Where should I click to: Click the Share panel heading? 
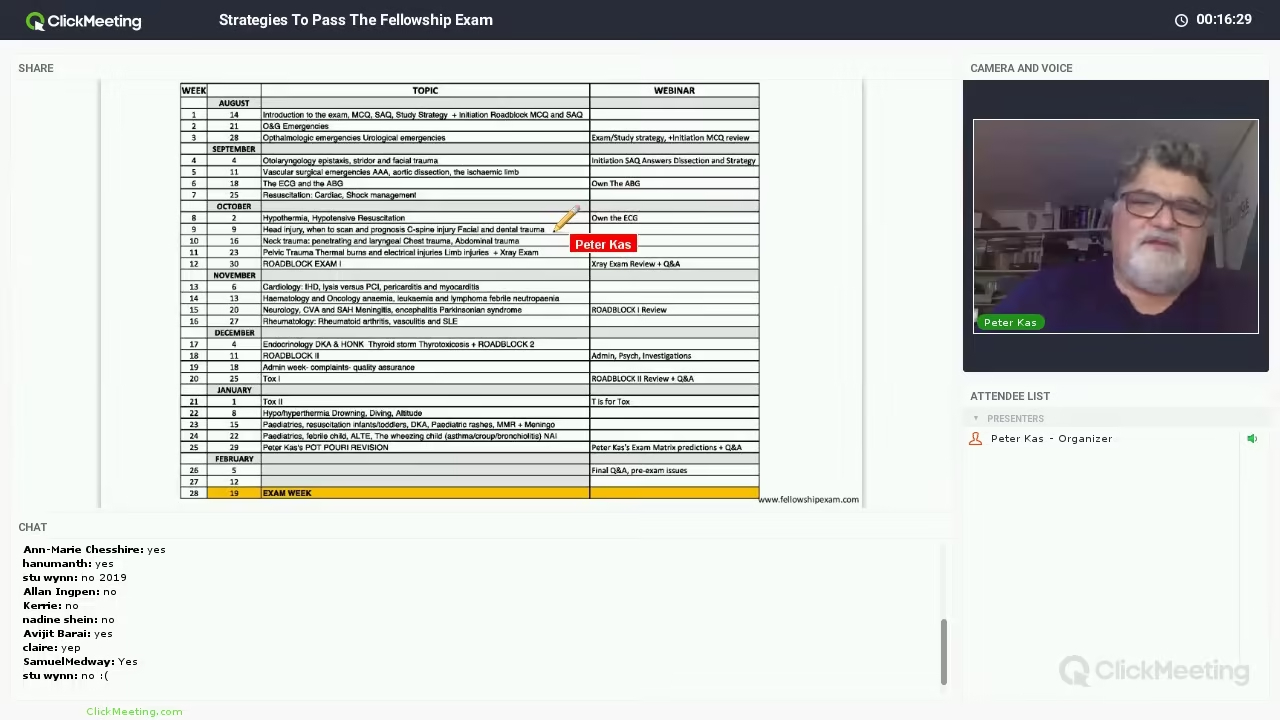(x=36, y=68)
